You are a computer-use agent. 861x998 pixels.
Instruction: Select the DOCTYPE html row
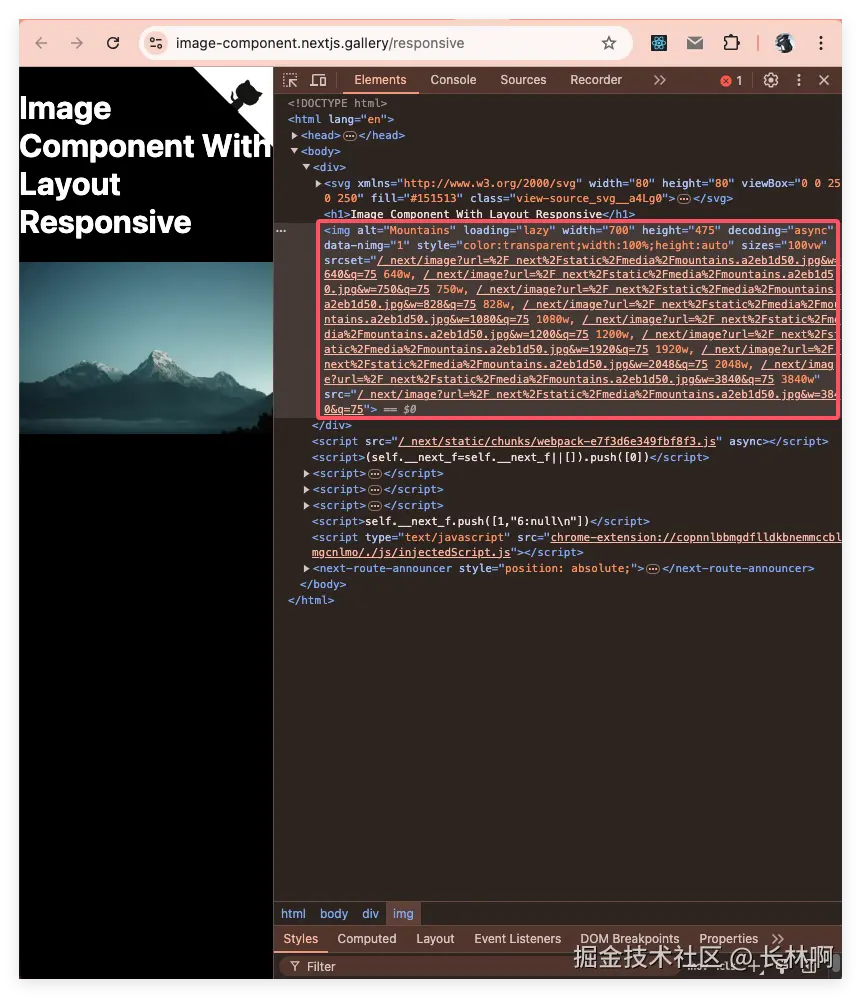pyautogui.click(x=337, y=103)
